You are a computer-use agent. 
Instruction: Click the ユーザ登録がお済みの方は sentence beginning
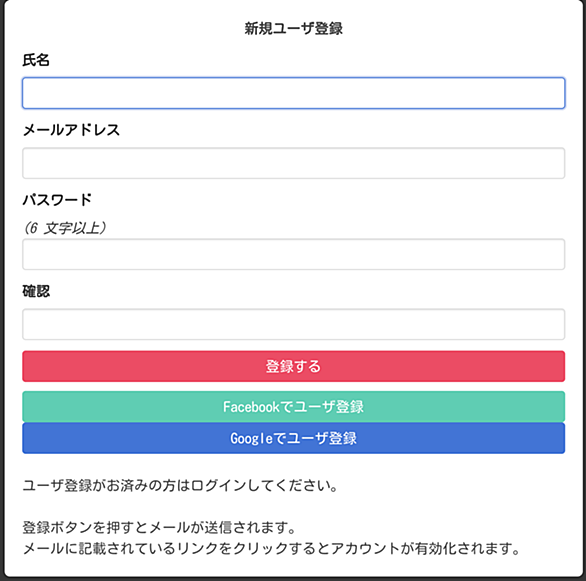(107, 485)
